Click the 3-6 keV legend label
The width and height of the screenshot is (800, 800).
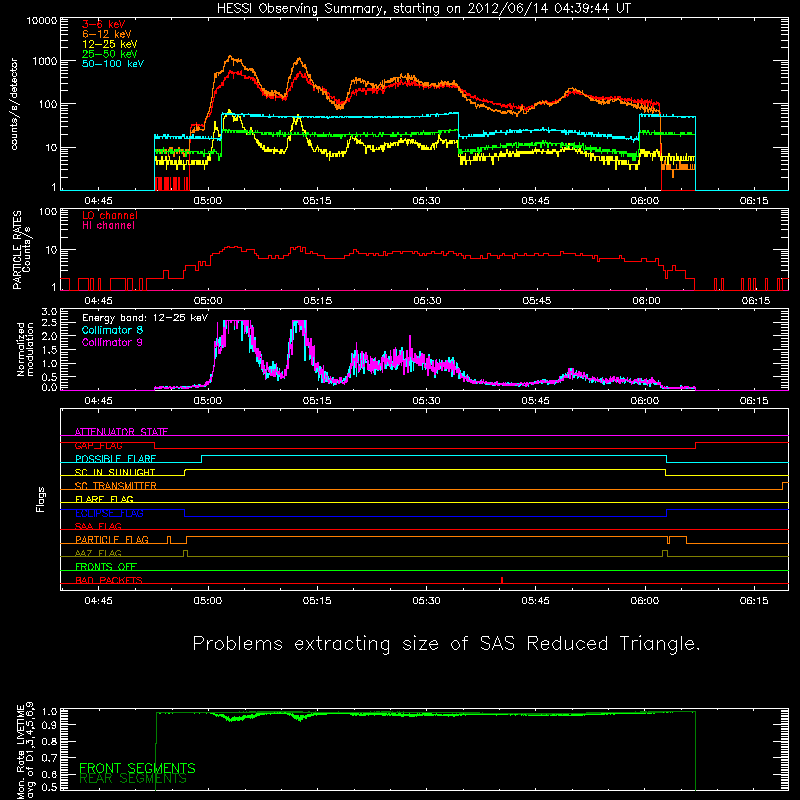[103, 24]
